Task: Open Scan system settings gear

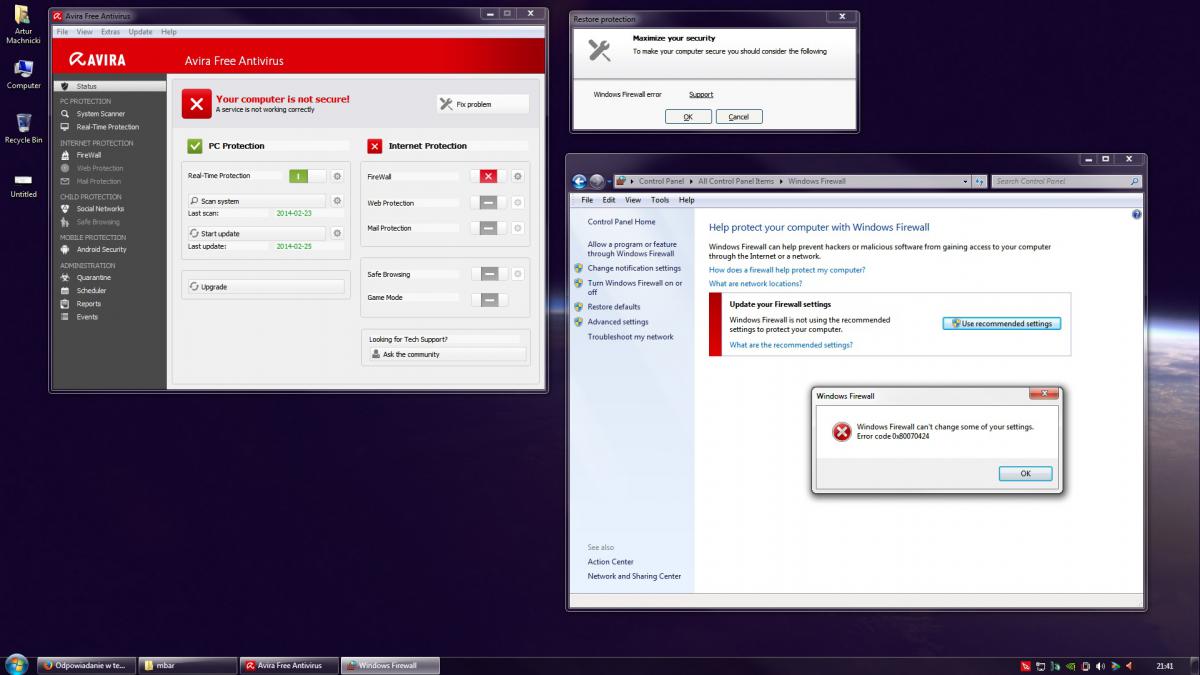Action: (337, 201)
